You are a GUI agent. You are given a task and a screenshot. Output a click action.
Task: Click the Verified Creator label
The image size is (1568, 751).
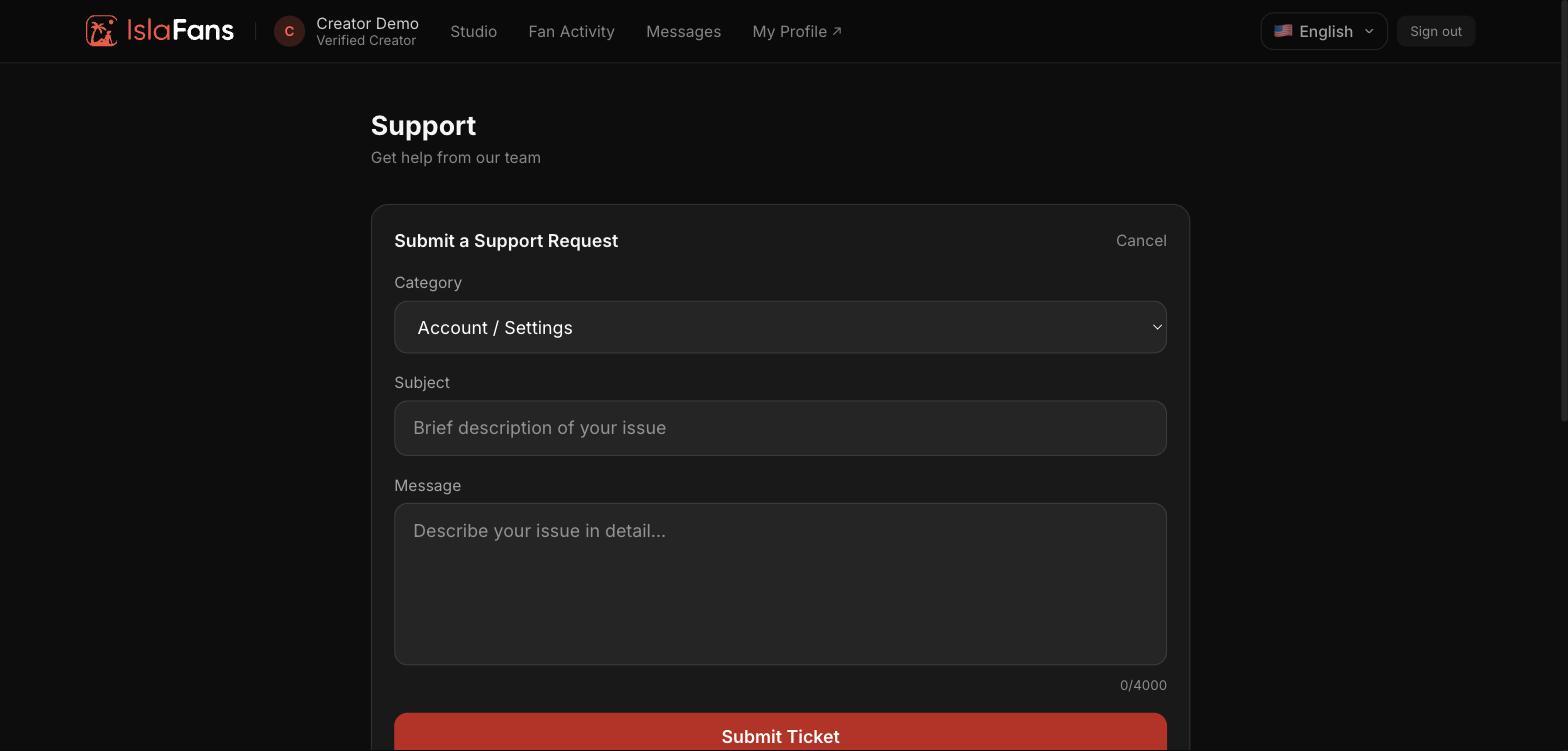click(366, 41)
